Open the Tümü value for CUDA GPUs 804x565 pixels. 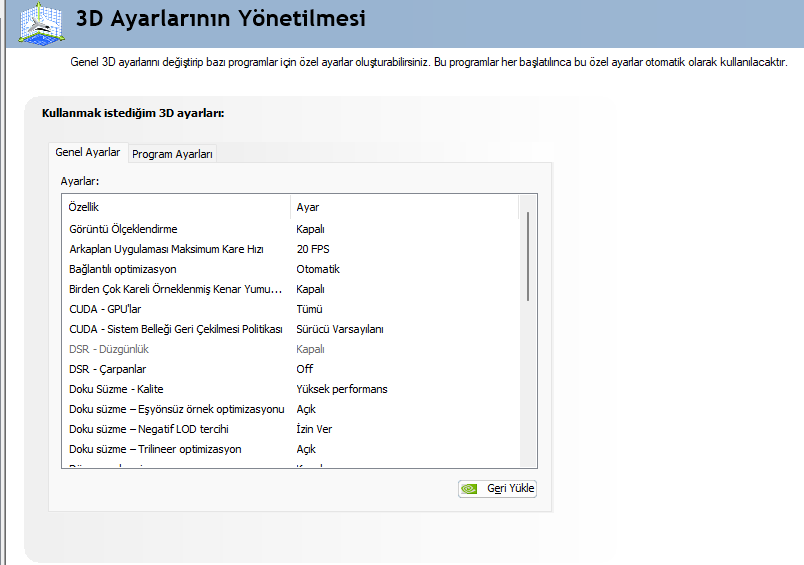309,309
